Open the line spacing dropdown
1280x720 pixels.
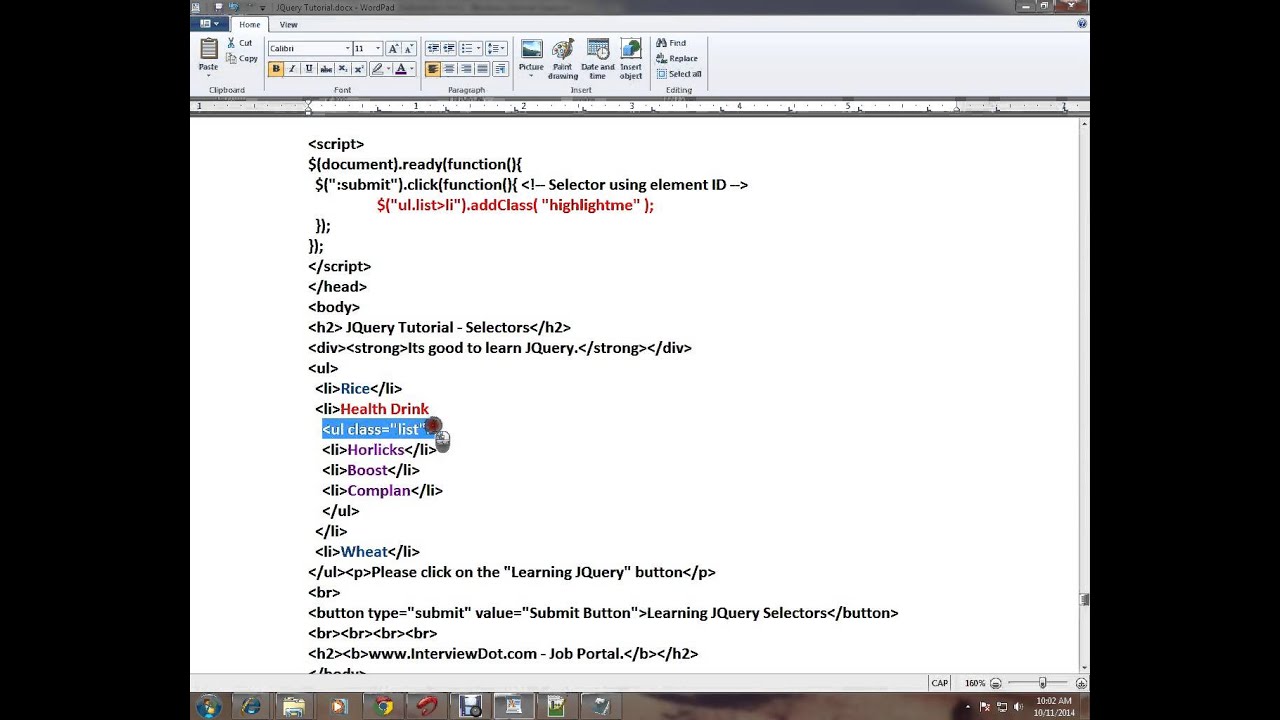point(496,48)
